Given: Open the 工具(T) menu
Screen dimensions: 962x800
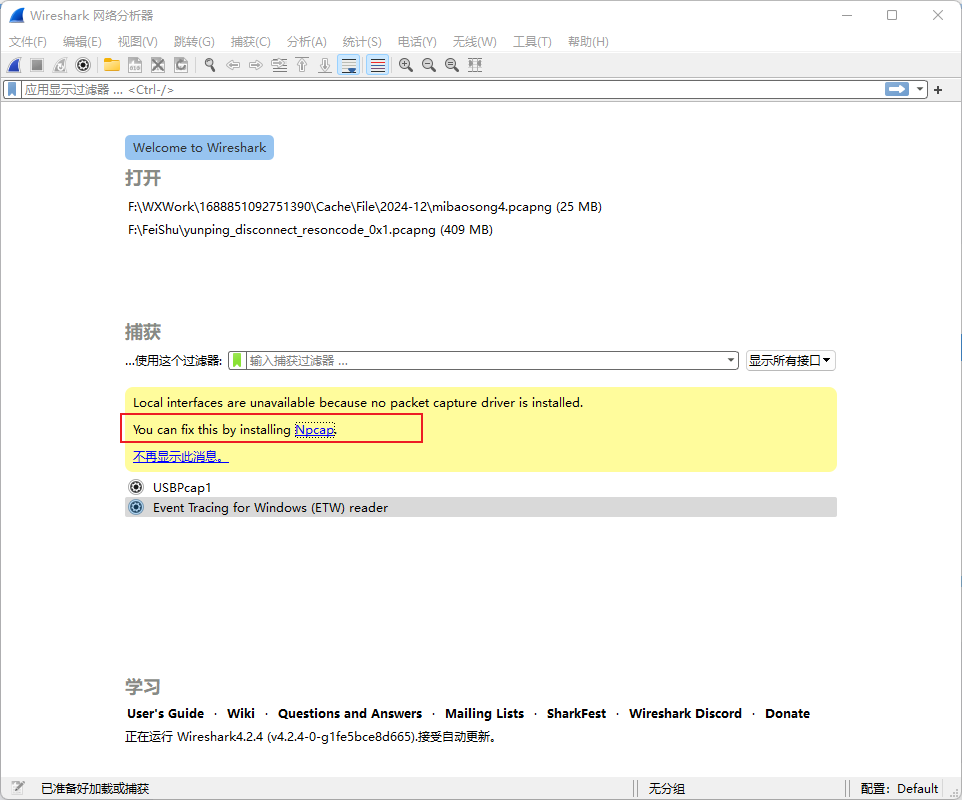Looking at the screenshot, I should coord(532,42).
